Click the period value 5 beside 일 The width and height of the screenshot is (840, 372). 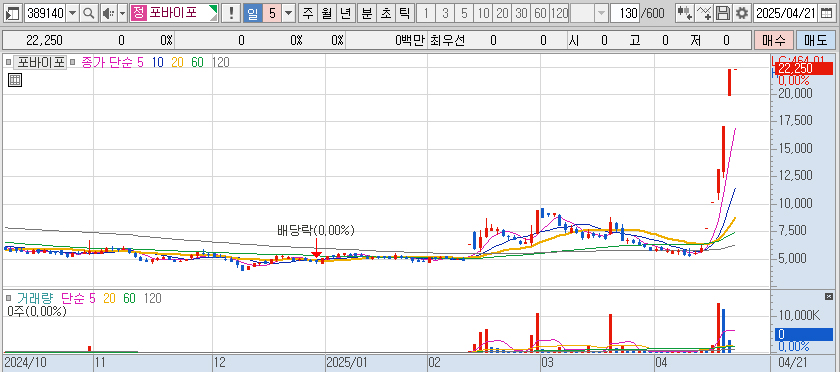click(x=272, y=13)
